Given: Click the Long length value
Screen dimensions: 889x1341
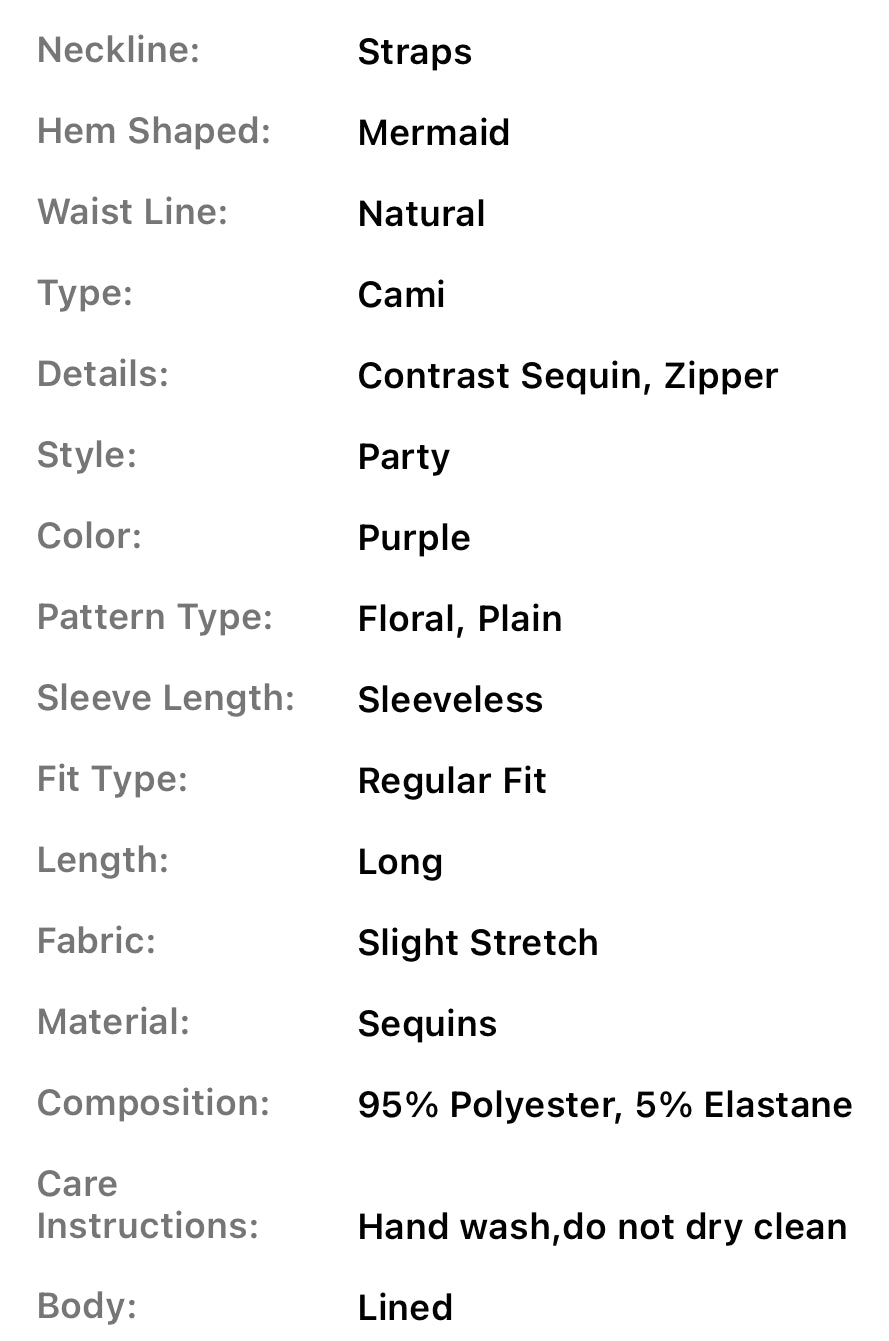Looking at the screenshot, I should tap(400, 862).
